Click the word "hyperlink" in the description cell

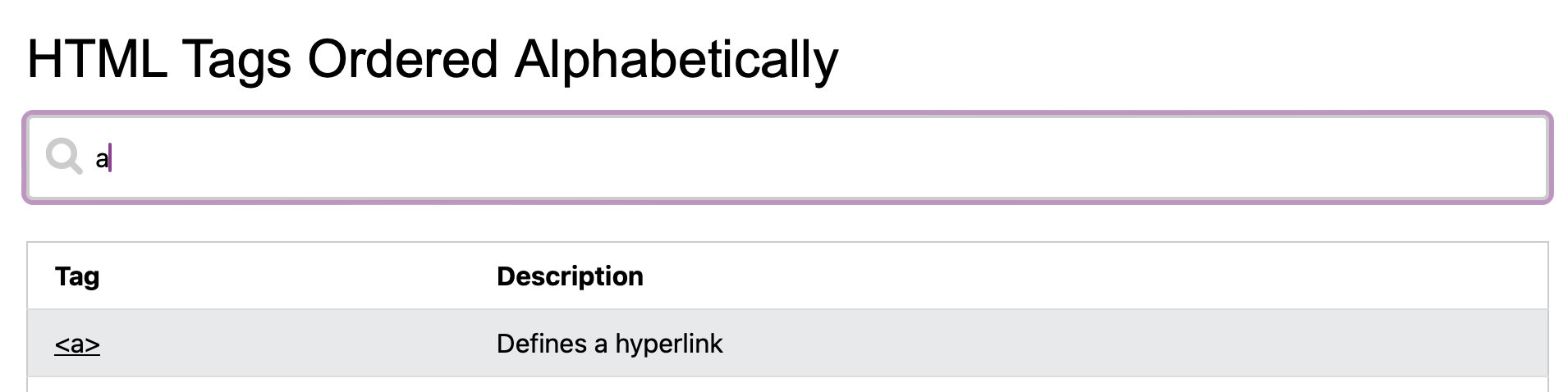[668, 344]
